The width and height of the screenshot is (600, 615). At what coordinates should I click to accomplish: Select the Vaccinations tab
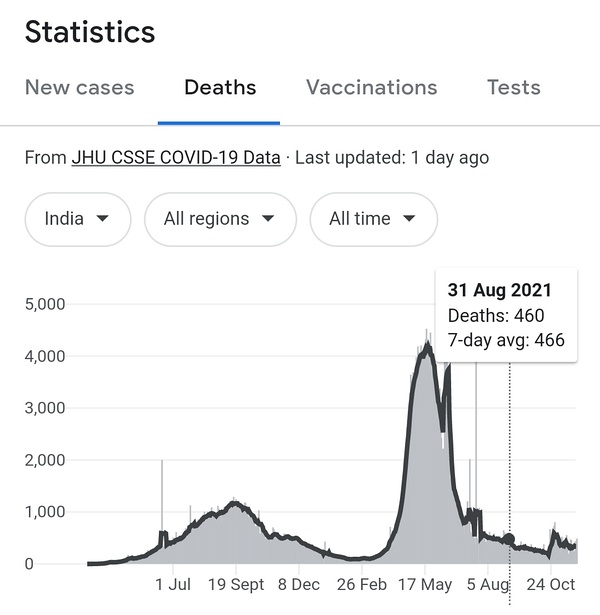(x=371, y=87)
